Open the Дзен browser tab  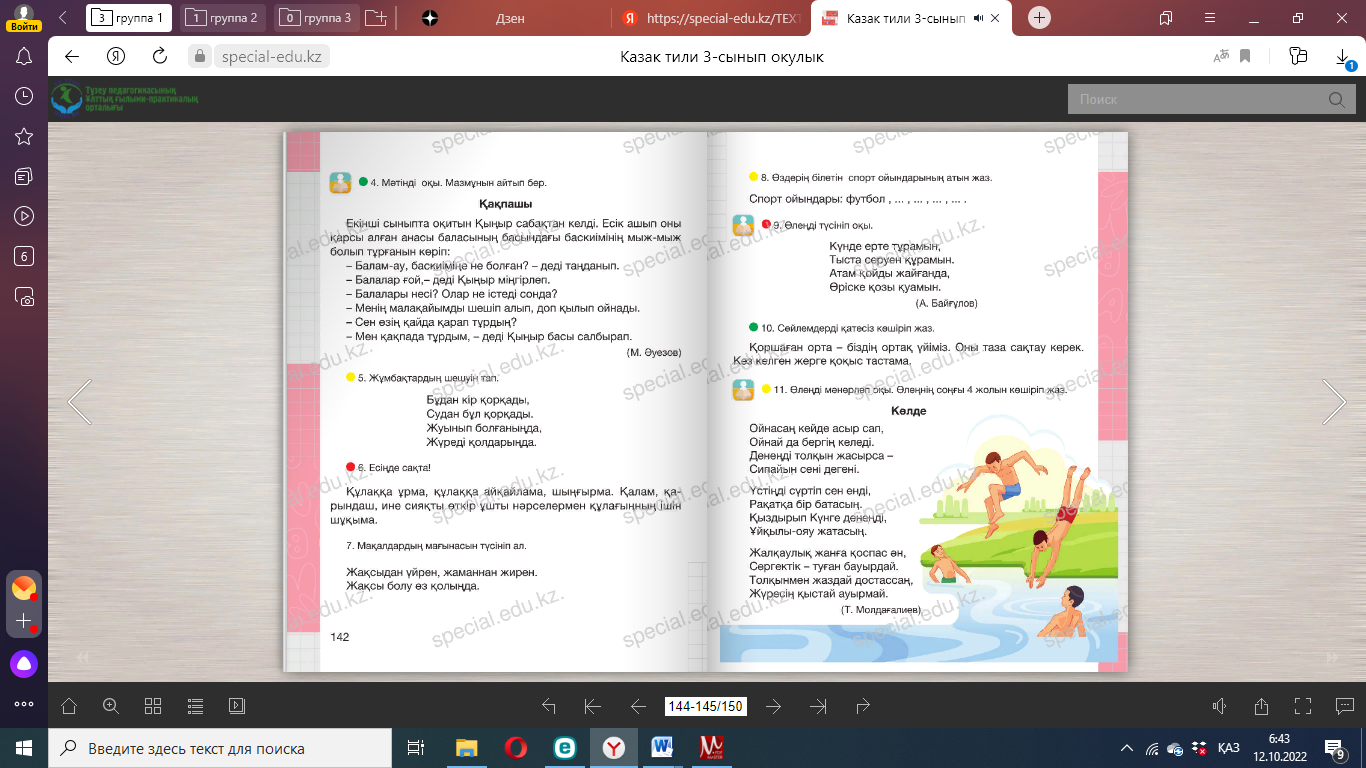(x=508, y=18)
